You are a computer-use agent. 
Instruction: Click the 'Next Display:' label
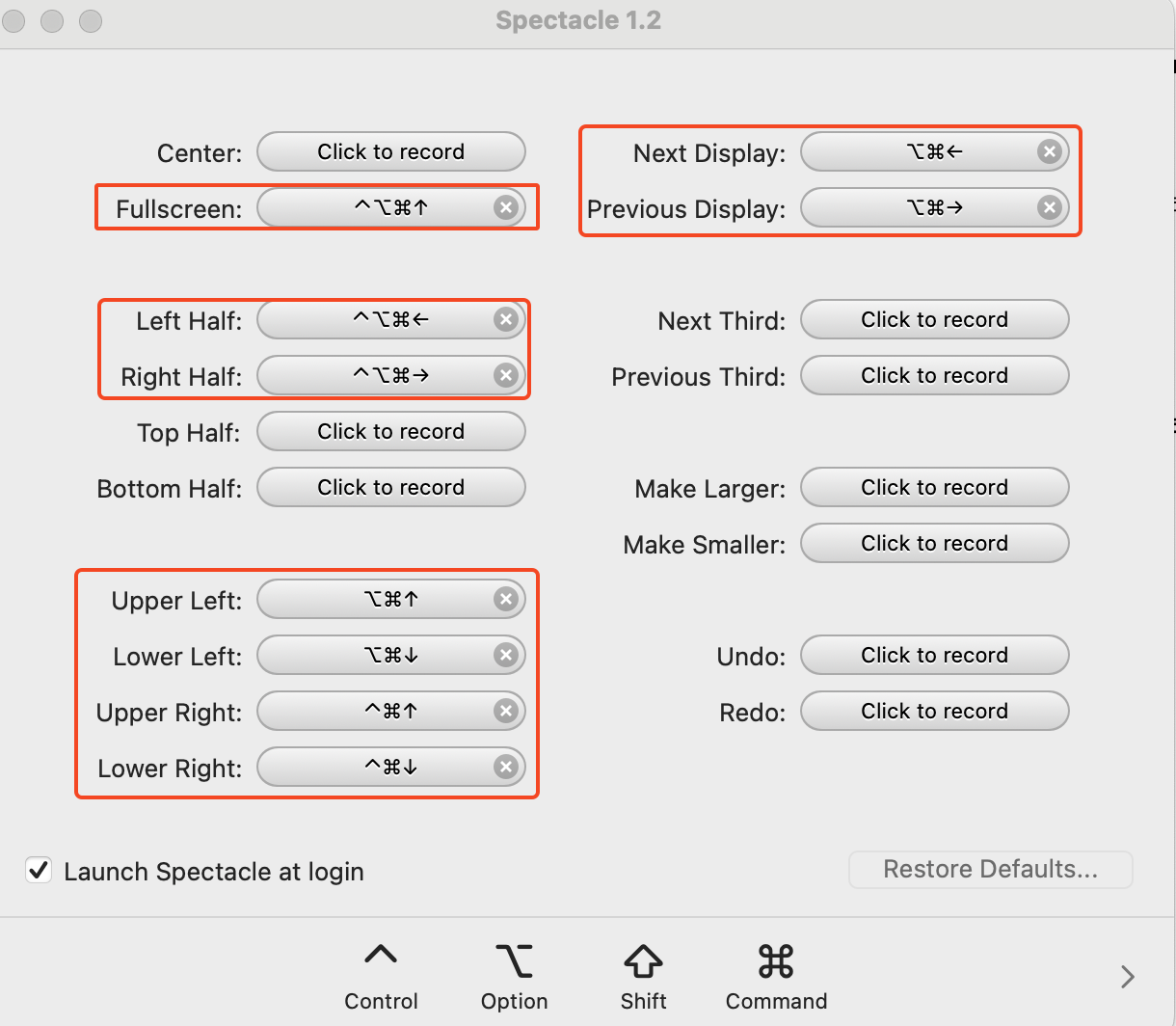pyautogui.click(x=709, y=153)
